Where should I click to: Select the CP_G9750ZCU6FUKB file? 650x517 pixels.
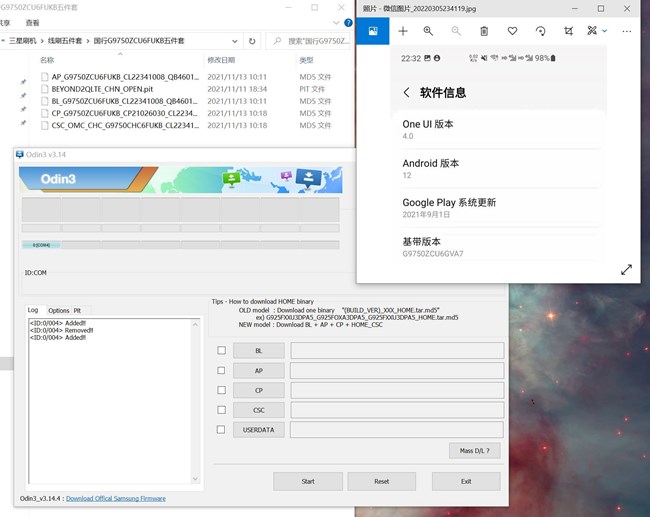tap(124, 113)
